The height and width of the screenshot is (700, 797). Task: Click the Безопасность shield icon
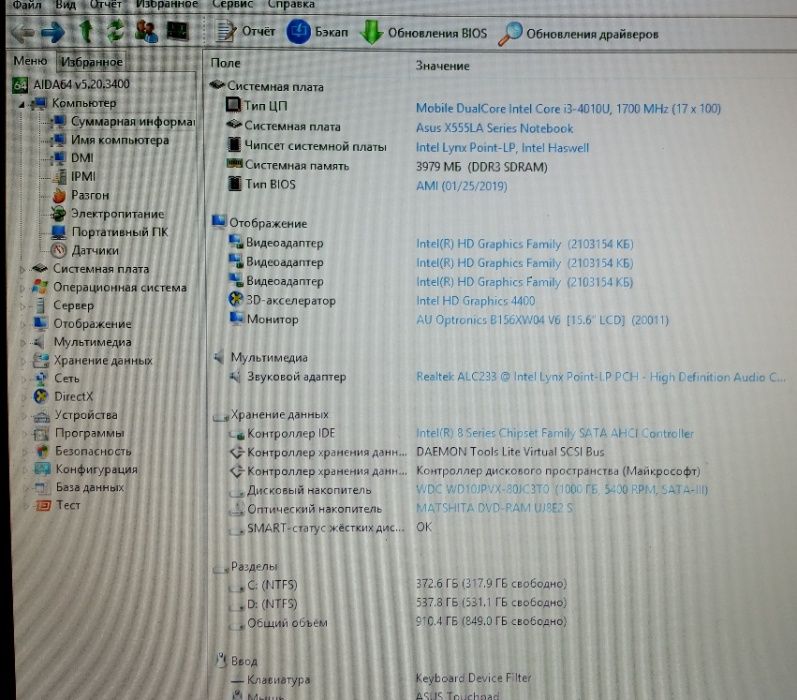click(42, 451)
